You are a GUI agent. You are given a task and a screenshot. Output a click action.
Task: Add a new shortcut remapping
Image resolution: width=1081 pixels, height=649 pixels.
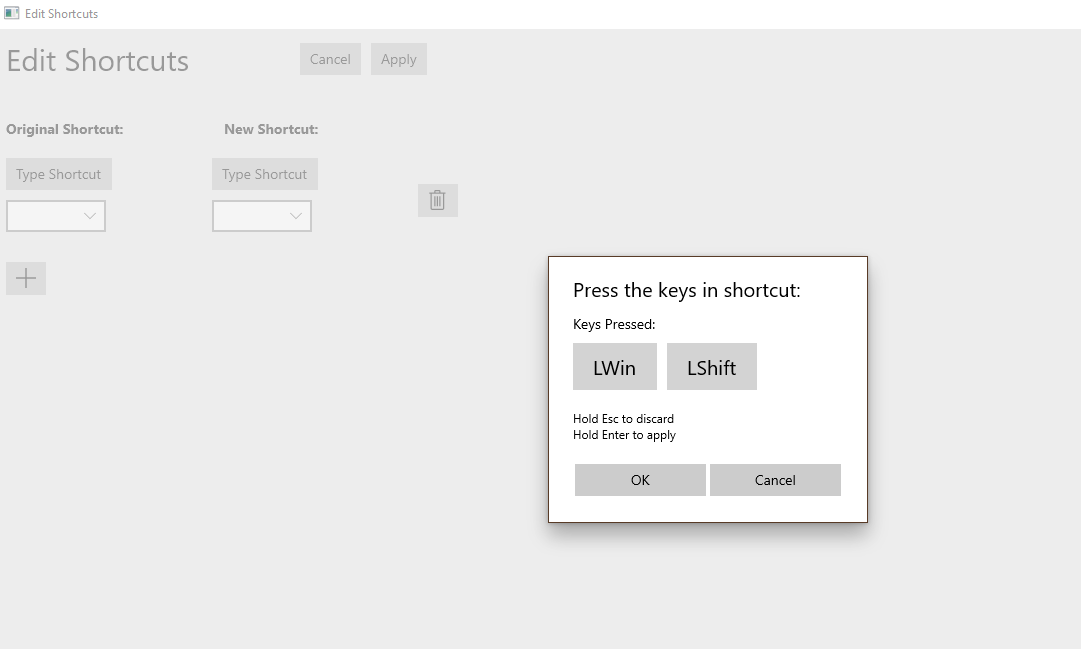tap(25, 278)
